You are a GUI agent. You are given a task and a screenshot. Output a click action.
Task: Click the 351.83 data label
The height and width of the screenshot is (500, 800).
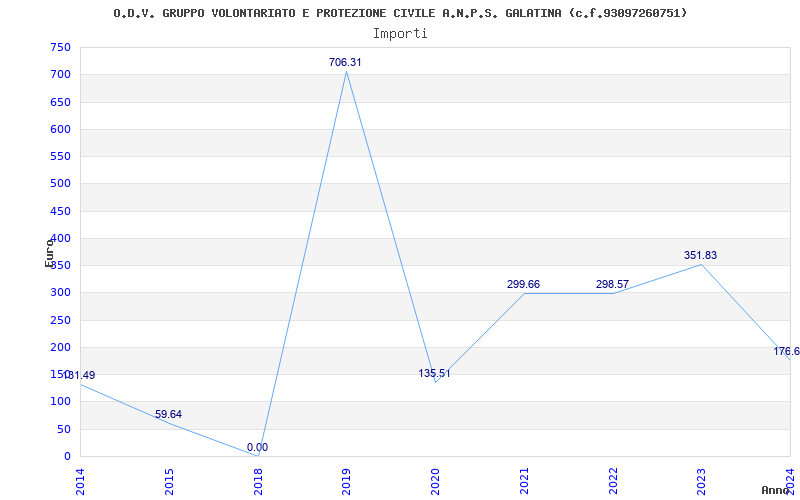point(701,255)
